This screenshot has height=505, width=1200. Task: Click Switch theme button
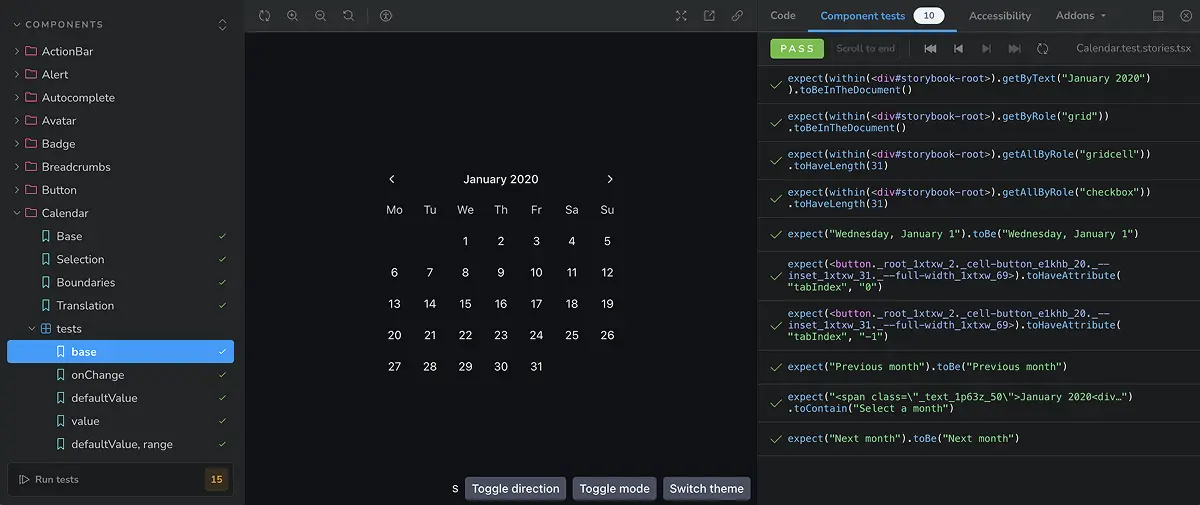point(707,489)
